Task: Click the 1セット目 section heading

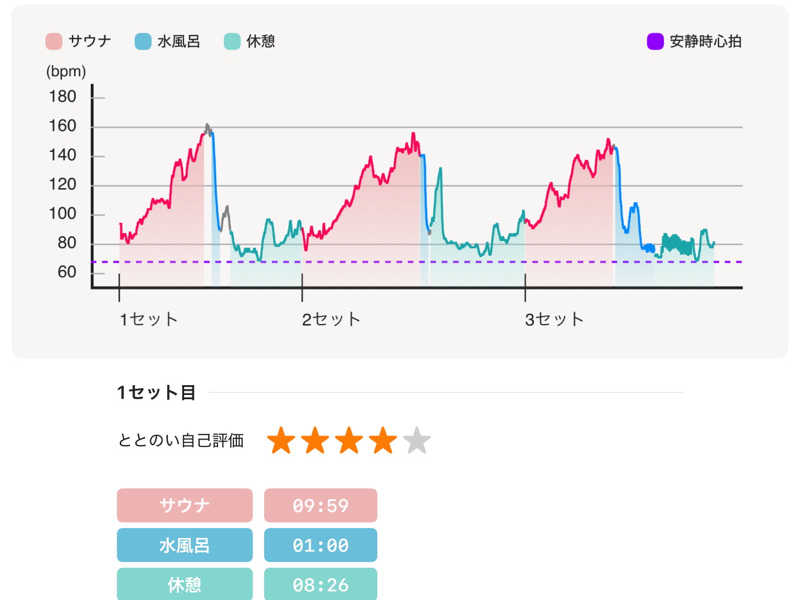Action: pos(156,392)
